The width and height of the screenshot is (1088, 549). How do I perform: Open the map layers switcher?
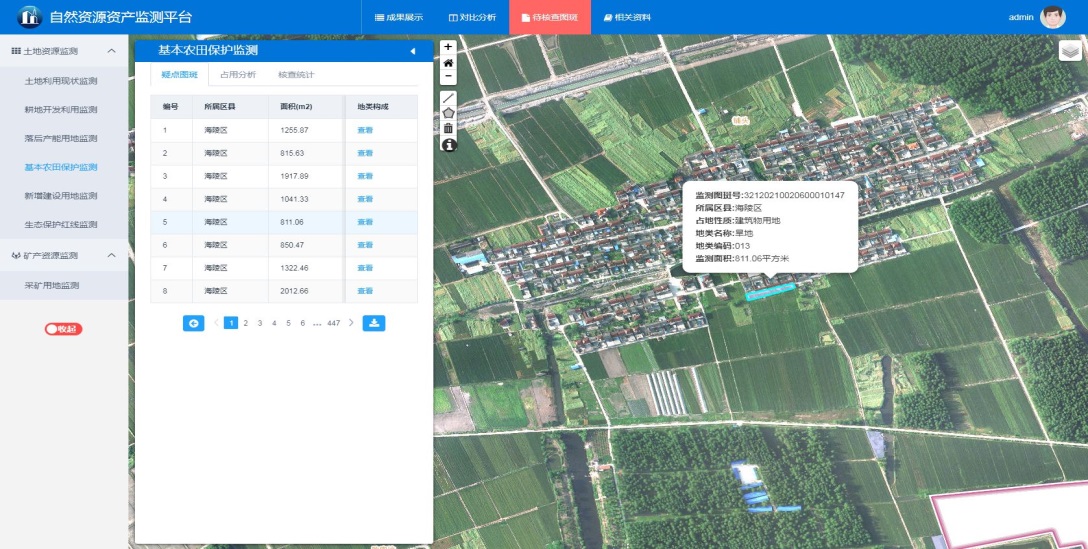pos(1071,51)
